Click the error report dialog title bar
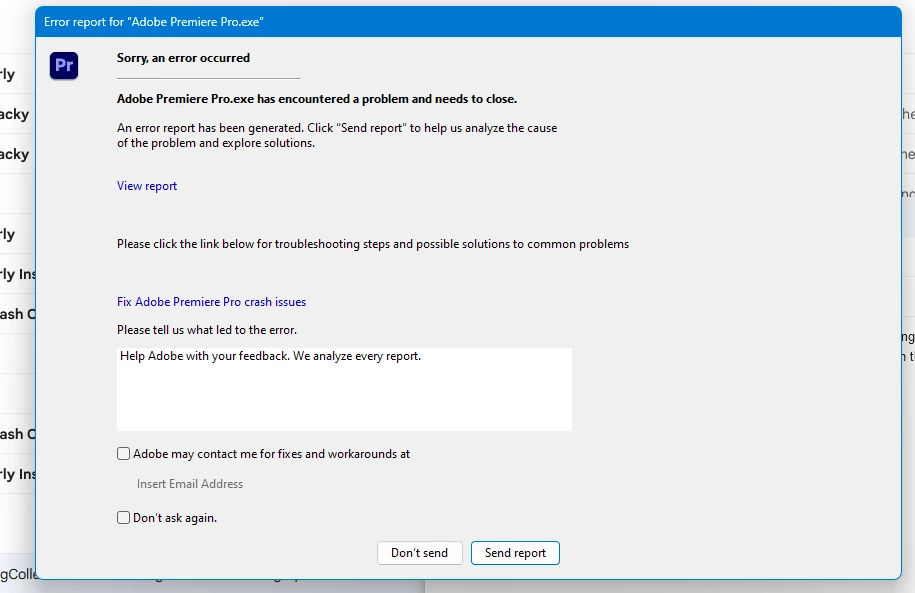Viewport: 915px width, 593px height. [x=469, y=22]
